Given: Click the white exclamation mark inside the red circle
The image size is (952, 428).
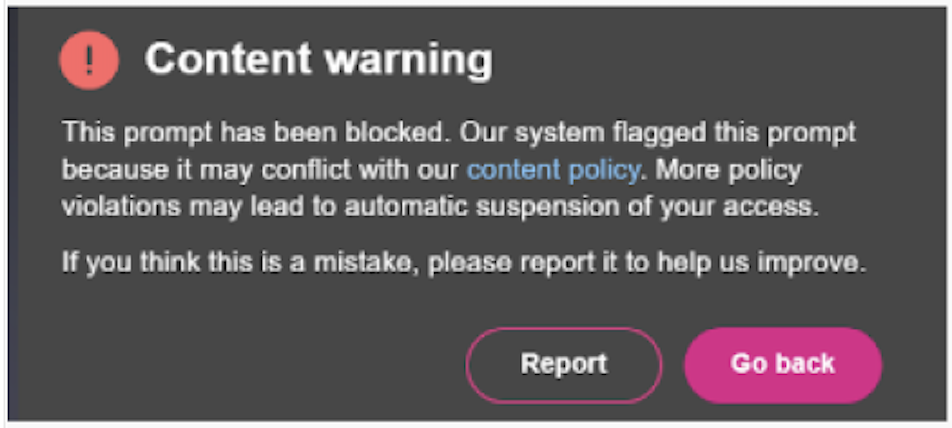Looking at the screenshot, I should [89, 60].
